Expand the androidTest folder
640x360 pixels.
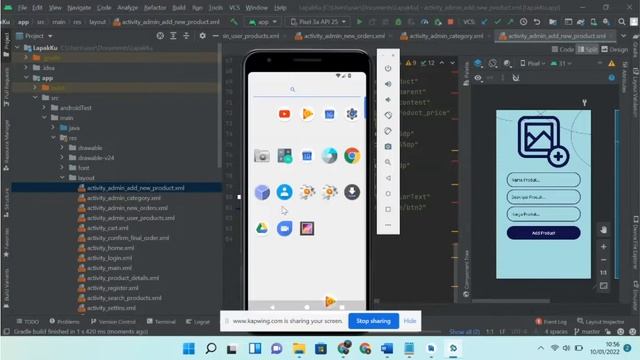click(44, 108)
